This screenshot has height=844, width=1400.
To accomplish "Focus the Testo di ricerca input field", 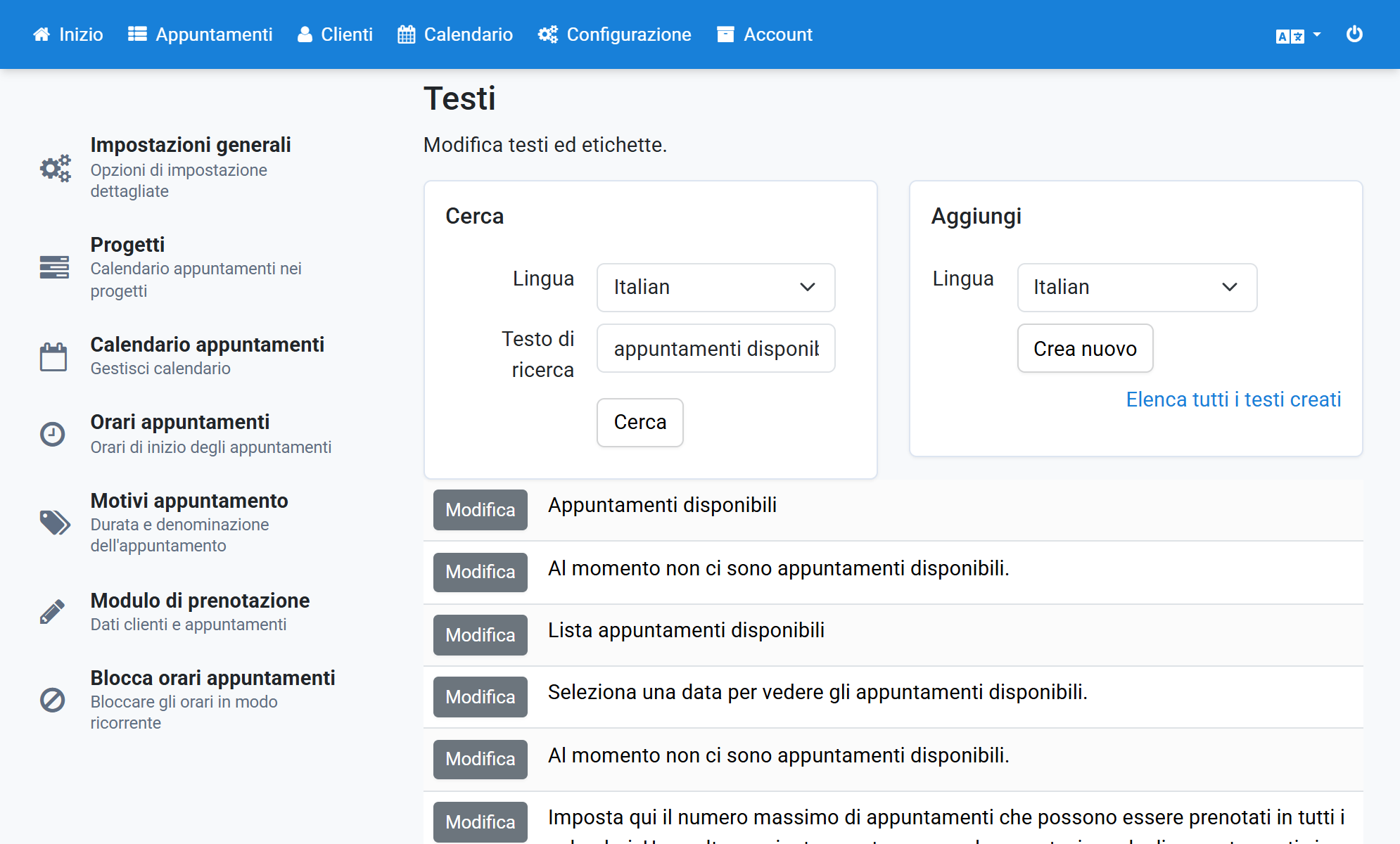I will click(x=715, y=348).
